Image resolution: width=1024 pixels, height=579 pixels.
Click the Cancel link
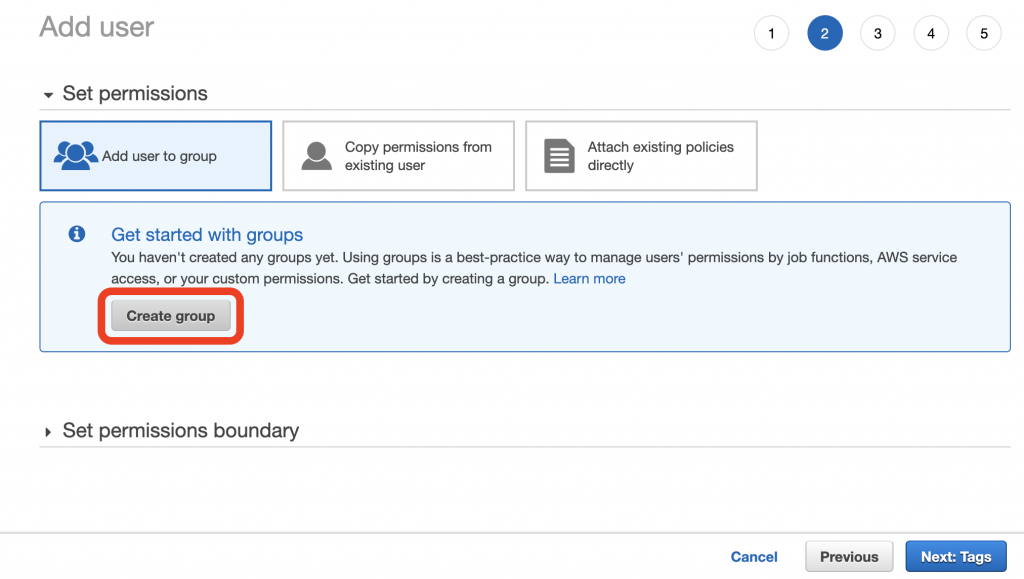point(754,557)
